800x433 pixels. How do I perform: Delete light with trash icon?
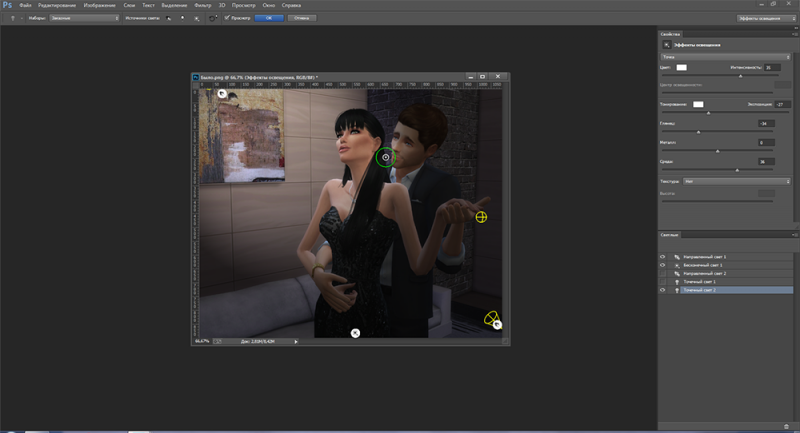pos(786,426)
